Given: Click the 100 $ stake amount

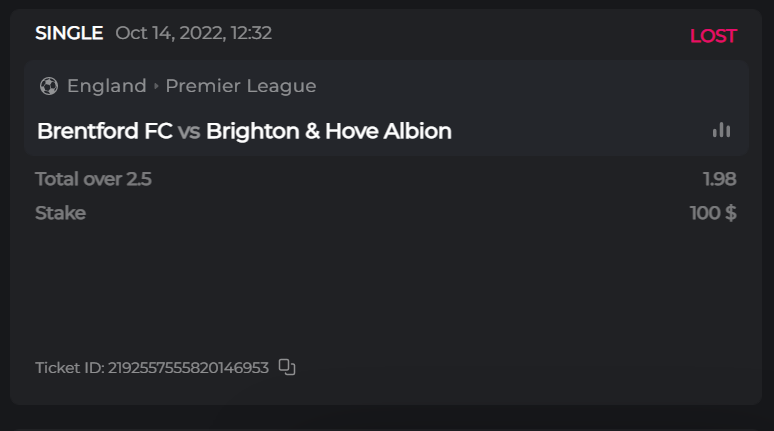Looking at the screenshot, I should (x=713, y=213).
